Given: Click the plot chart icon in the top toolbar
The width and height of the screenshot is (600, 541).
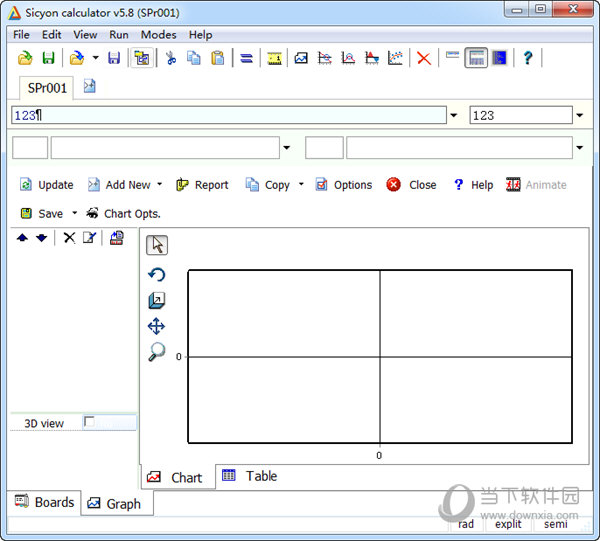Looking at the screenshot, I should [301, 58].
